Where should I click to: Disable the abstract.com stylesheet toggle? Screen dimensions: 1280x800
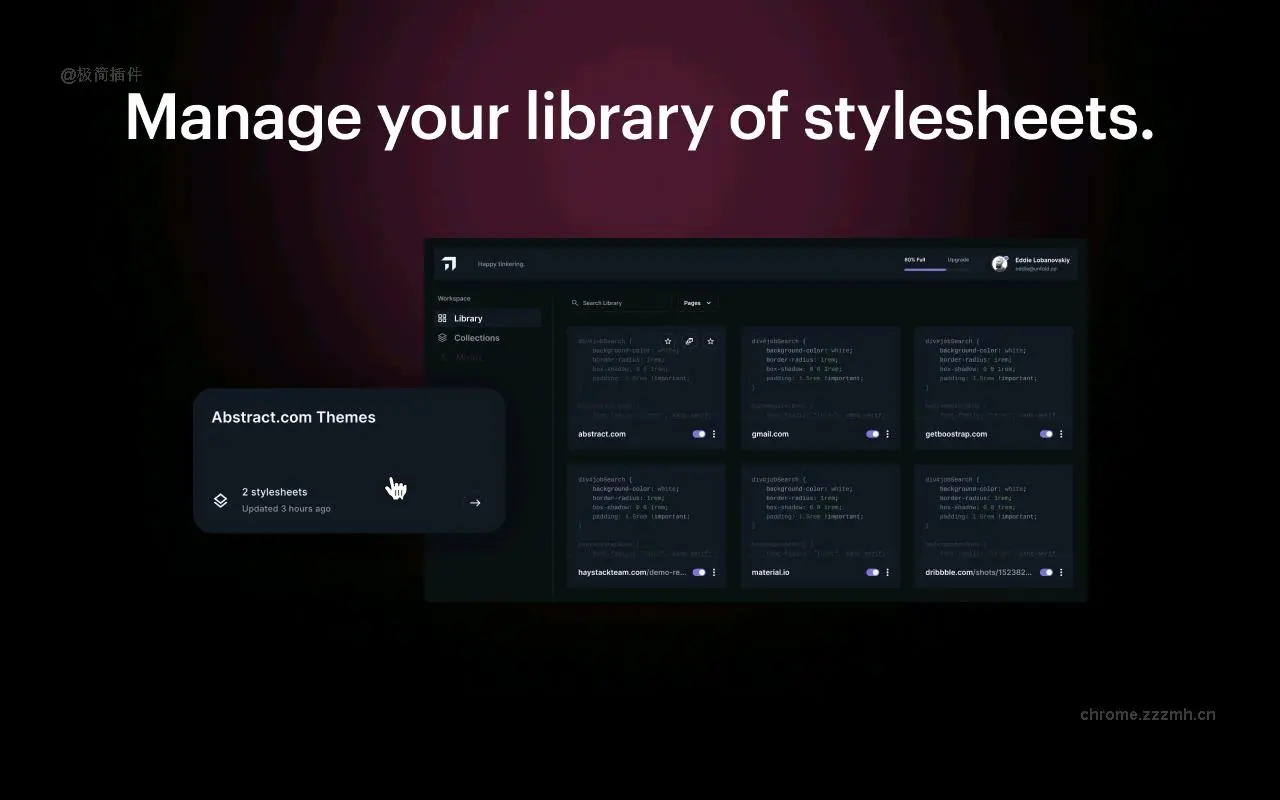[x=698, y=434]
